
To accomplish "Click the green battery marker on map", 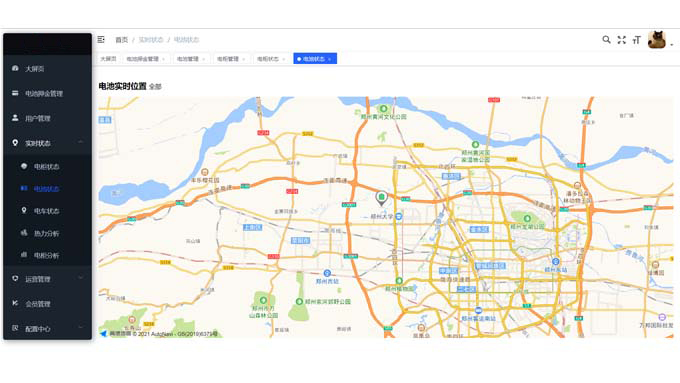I will click(x=381, y=198).
